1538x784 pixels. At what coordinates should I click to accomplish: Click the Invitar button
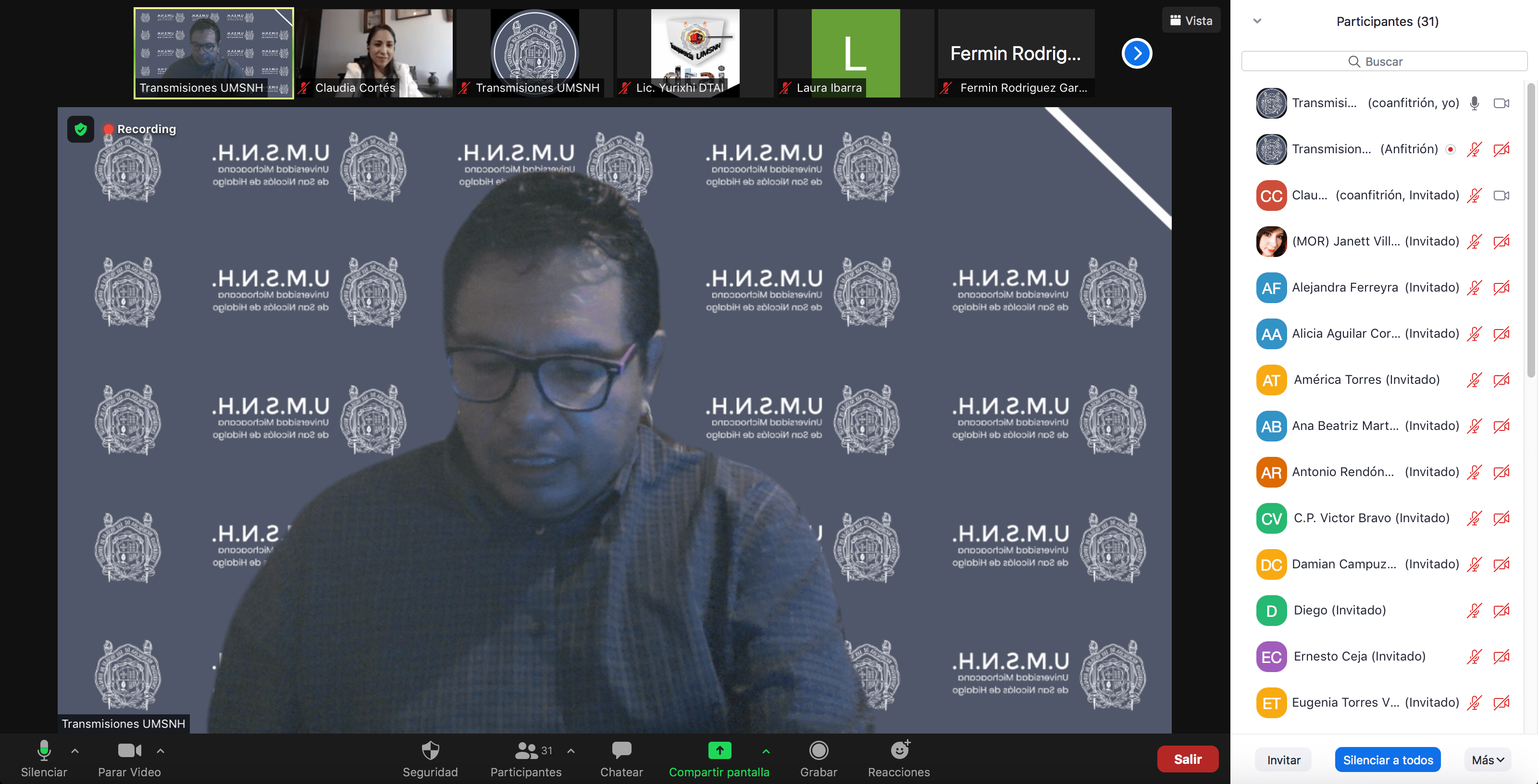pyautogui.click(x=1283, y=760)
